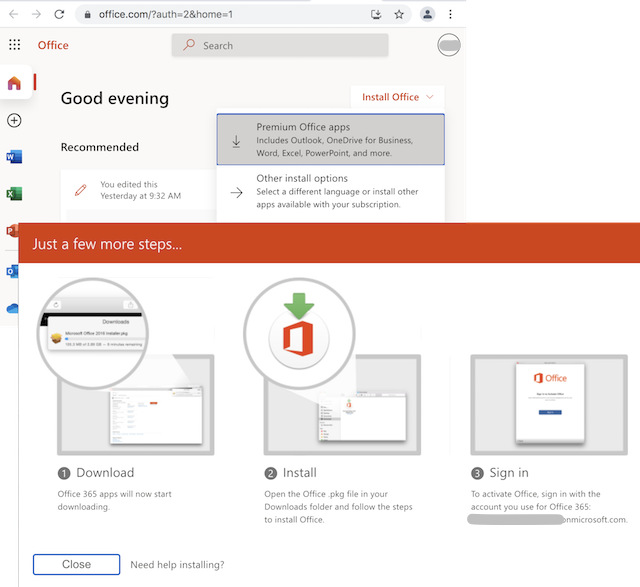Click the 'Open the Office .pkg file' instructions
The width and height of the screenshot is (640, 587).
coord(338,507)
